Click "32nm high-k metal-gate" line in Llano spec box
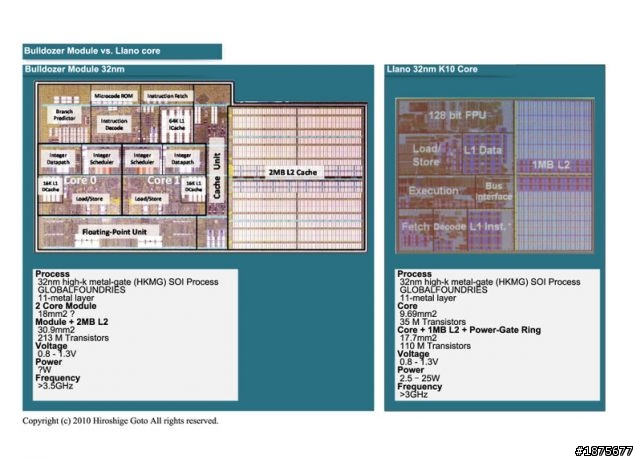Viewport: 640px width, 459px height. 490,282
